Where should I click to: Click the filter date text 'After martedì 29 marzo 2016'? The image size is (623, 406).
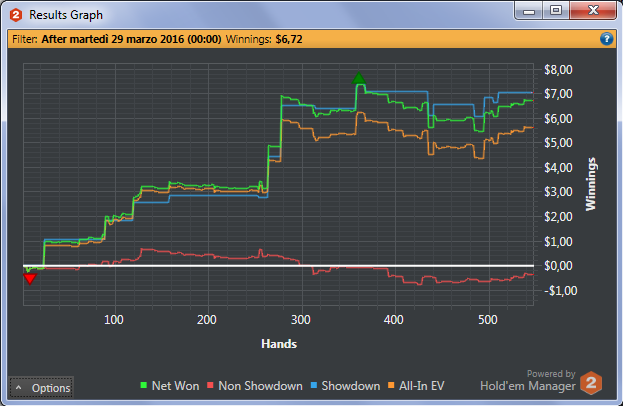point(113,39)
